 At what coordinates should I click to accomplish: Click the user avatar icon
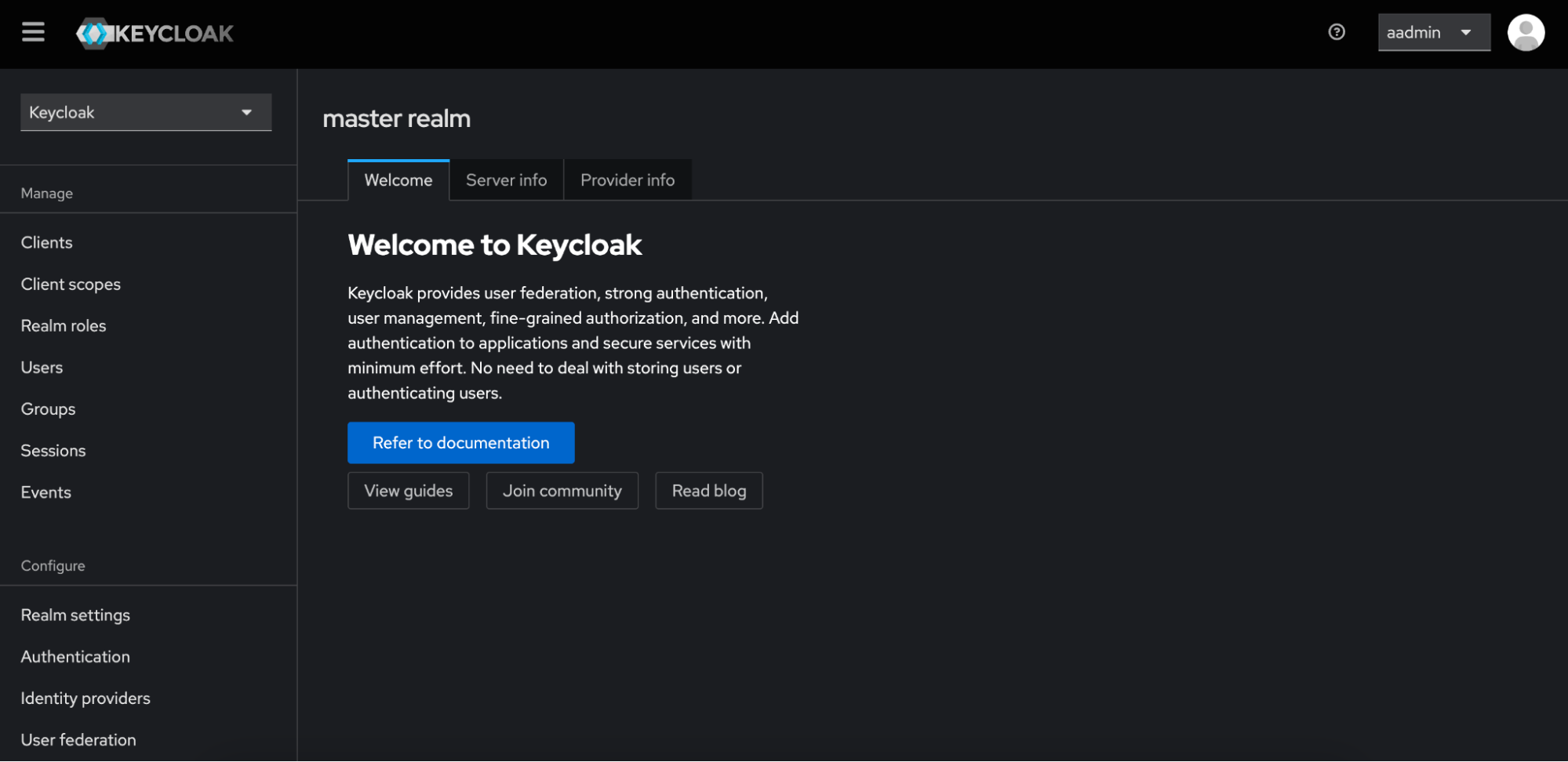tap(1526, 33)
